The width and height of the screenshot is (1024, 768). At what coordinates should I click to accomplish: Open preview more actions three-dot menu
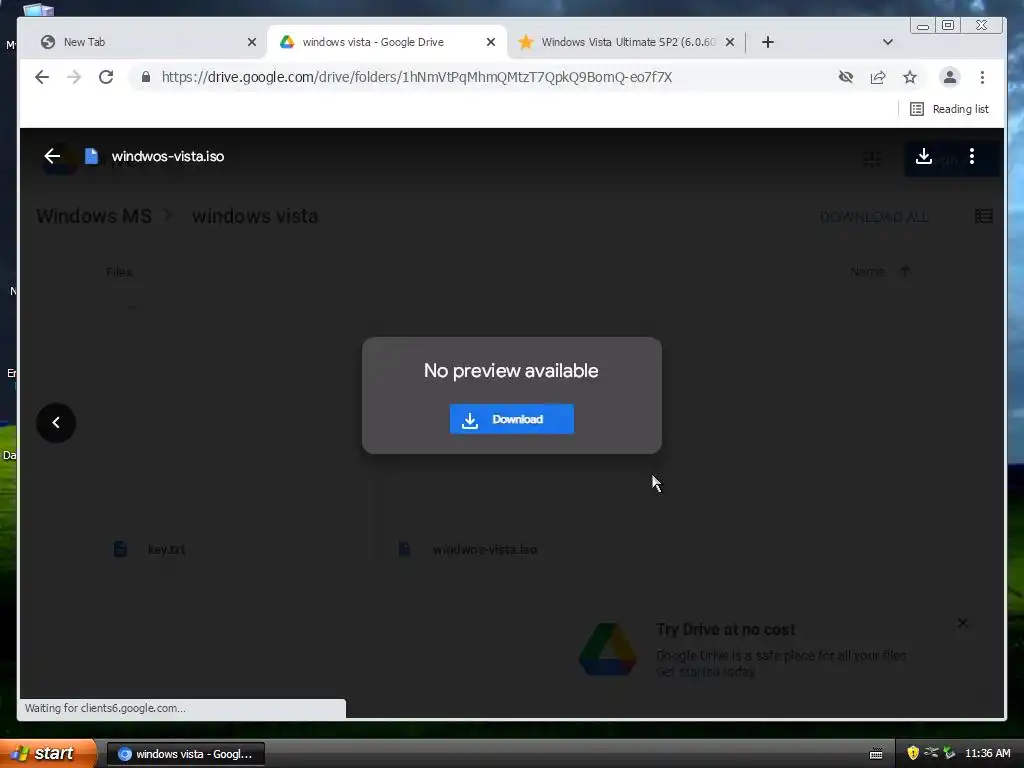tap(972, 156)
